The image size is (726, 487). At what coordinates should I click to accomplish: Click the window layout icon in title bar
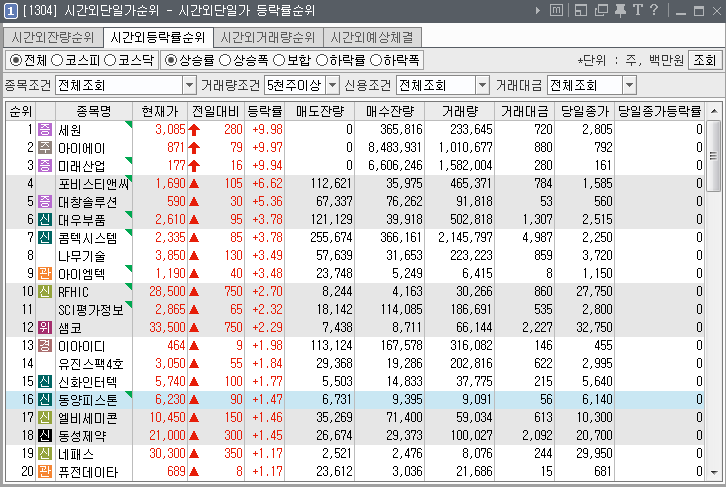(581, 10)
